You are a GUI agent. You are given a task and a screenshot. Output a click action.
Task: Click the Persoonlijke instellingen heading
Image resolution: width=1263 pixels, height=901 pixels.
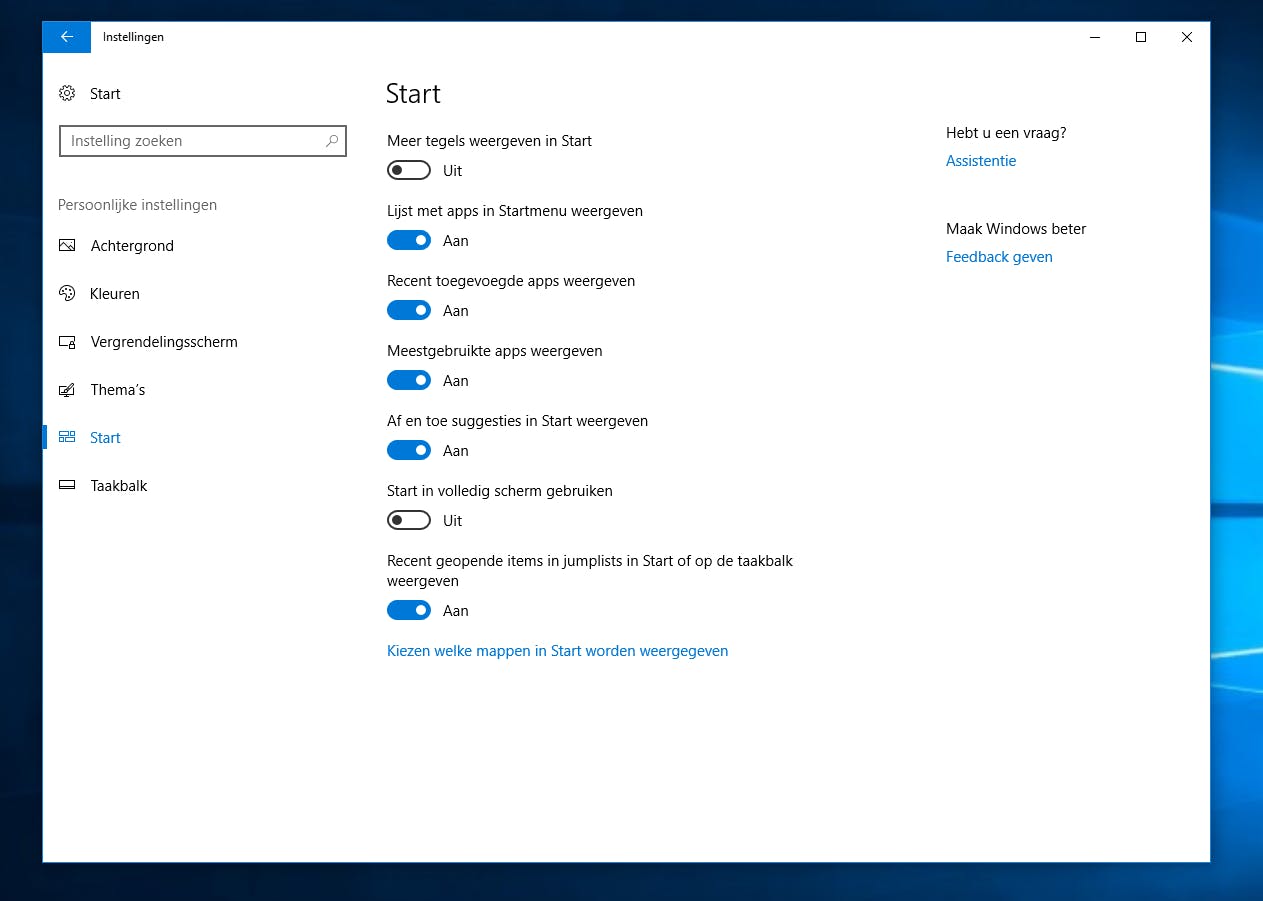point(137,205)
